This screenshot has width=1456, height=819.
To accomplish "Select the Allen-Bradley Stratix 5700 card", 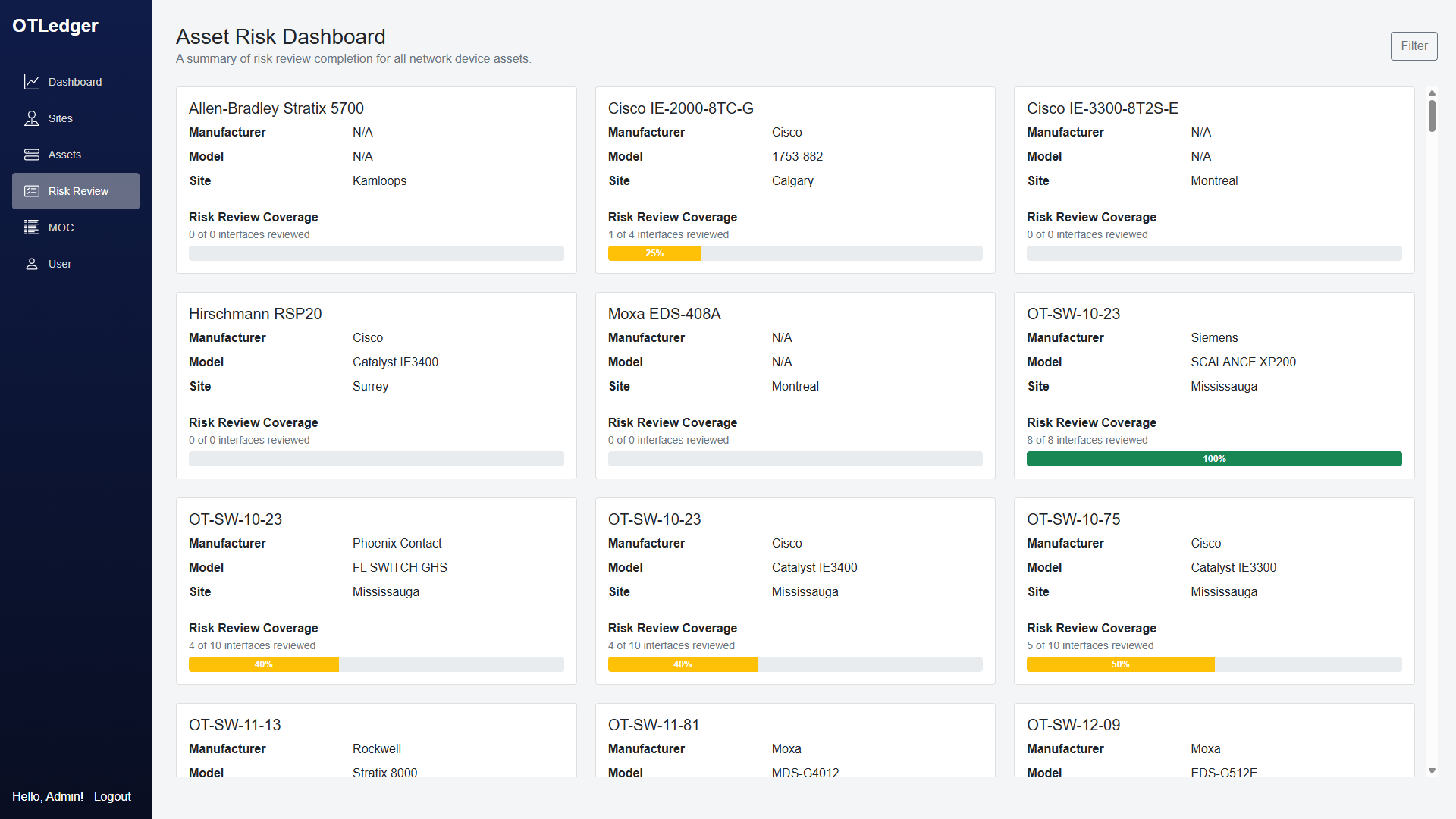I will (276, 108).
